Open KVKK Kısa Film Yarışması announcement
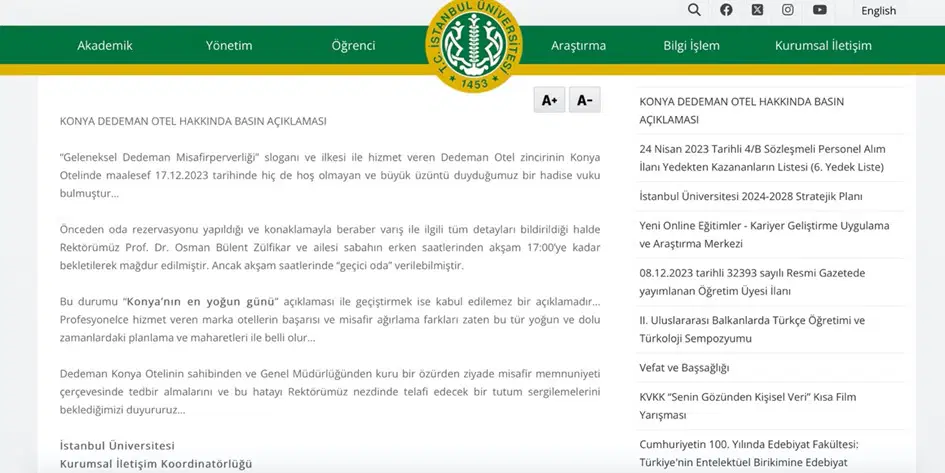This screenshot has height=473, width=945. (747, 405)
